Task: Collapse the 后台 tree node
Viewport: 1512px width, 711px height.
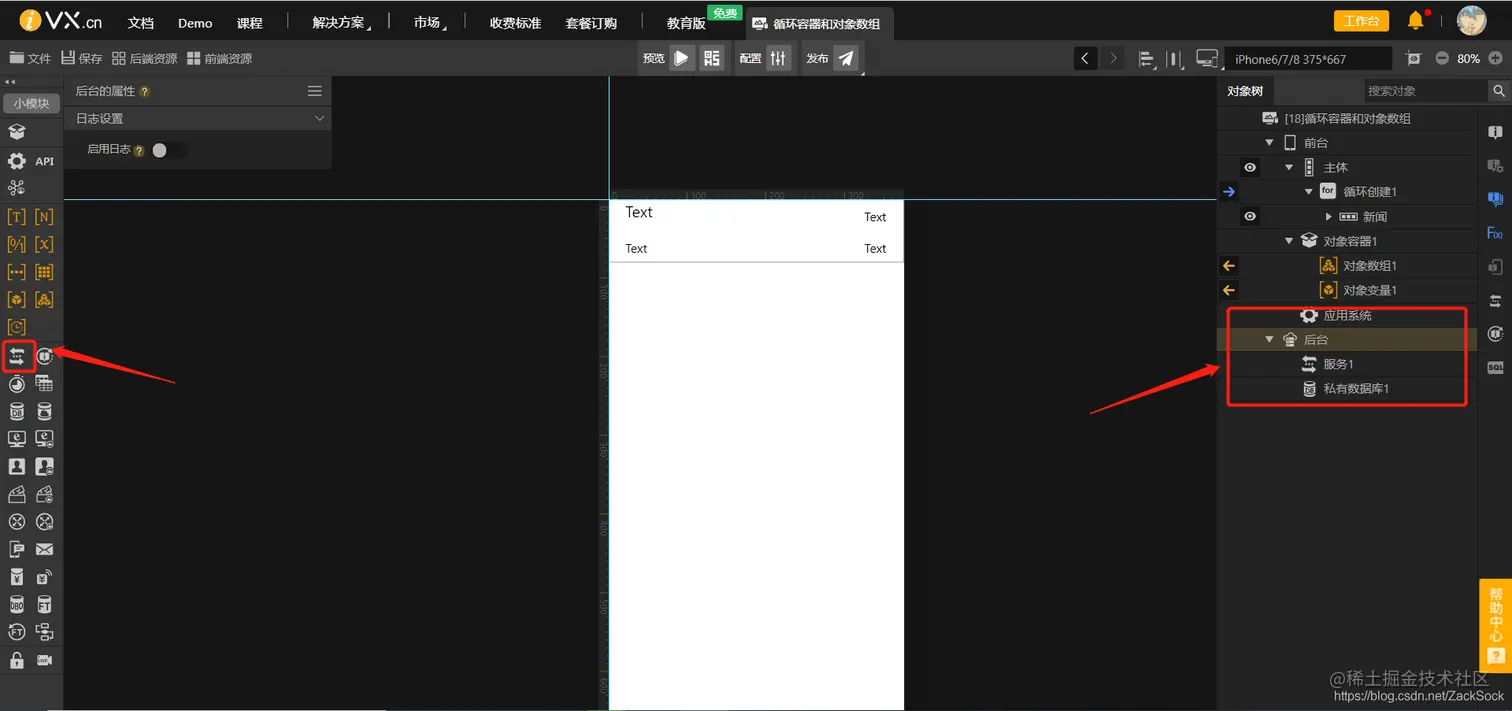Action: 1269,340
